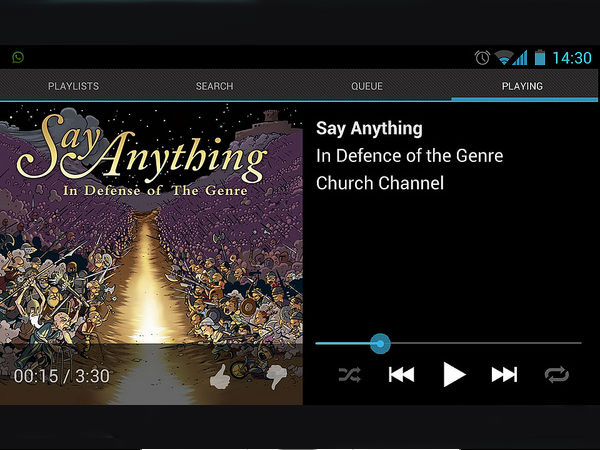Screen dimensions: 600x450
Task: Select the Playing tab
Action: coord(522,86)
